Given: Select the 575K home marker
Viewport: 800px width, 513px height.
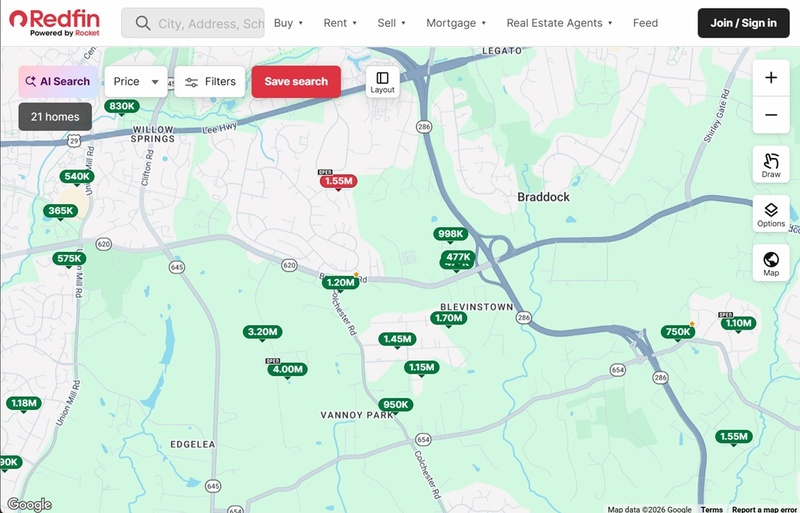Looking at the screenshot, I should (69, 259).
